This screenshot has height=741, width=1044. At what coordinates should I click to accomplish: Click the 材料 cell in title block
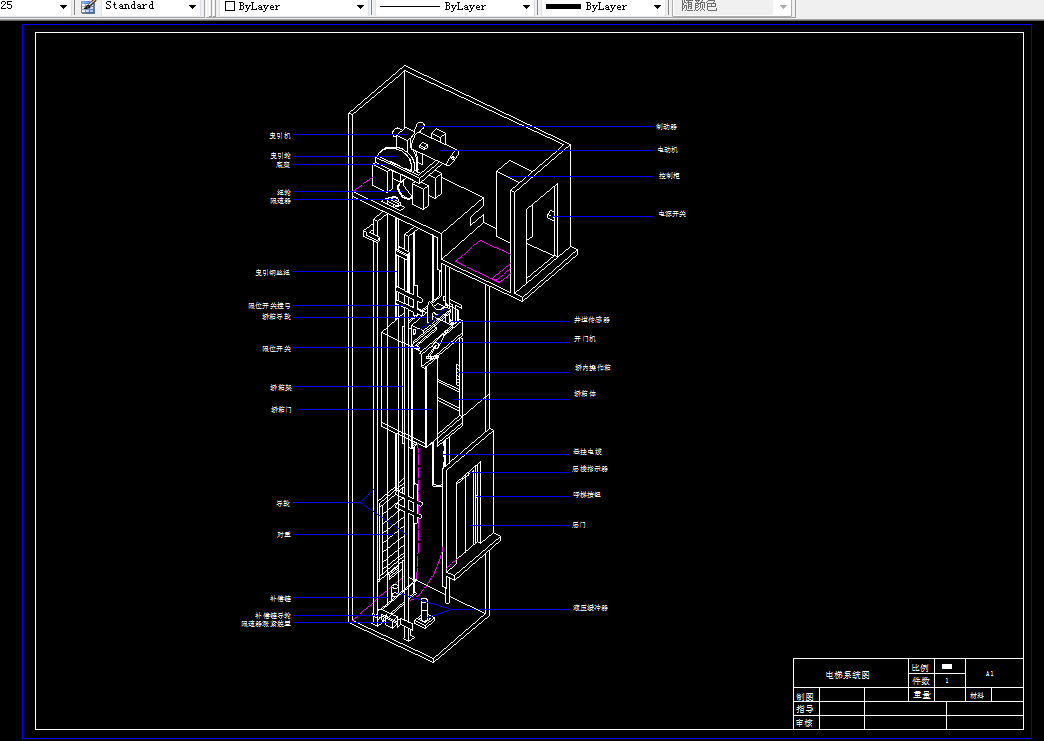(x=977, y=695)
